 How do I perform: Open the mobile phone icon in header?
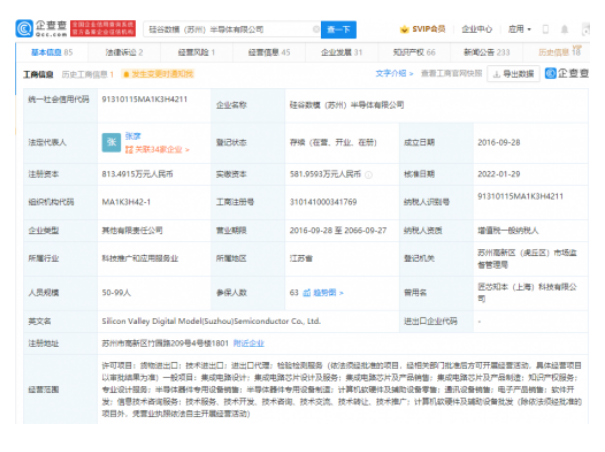[x=546, y=29]
